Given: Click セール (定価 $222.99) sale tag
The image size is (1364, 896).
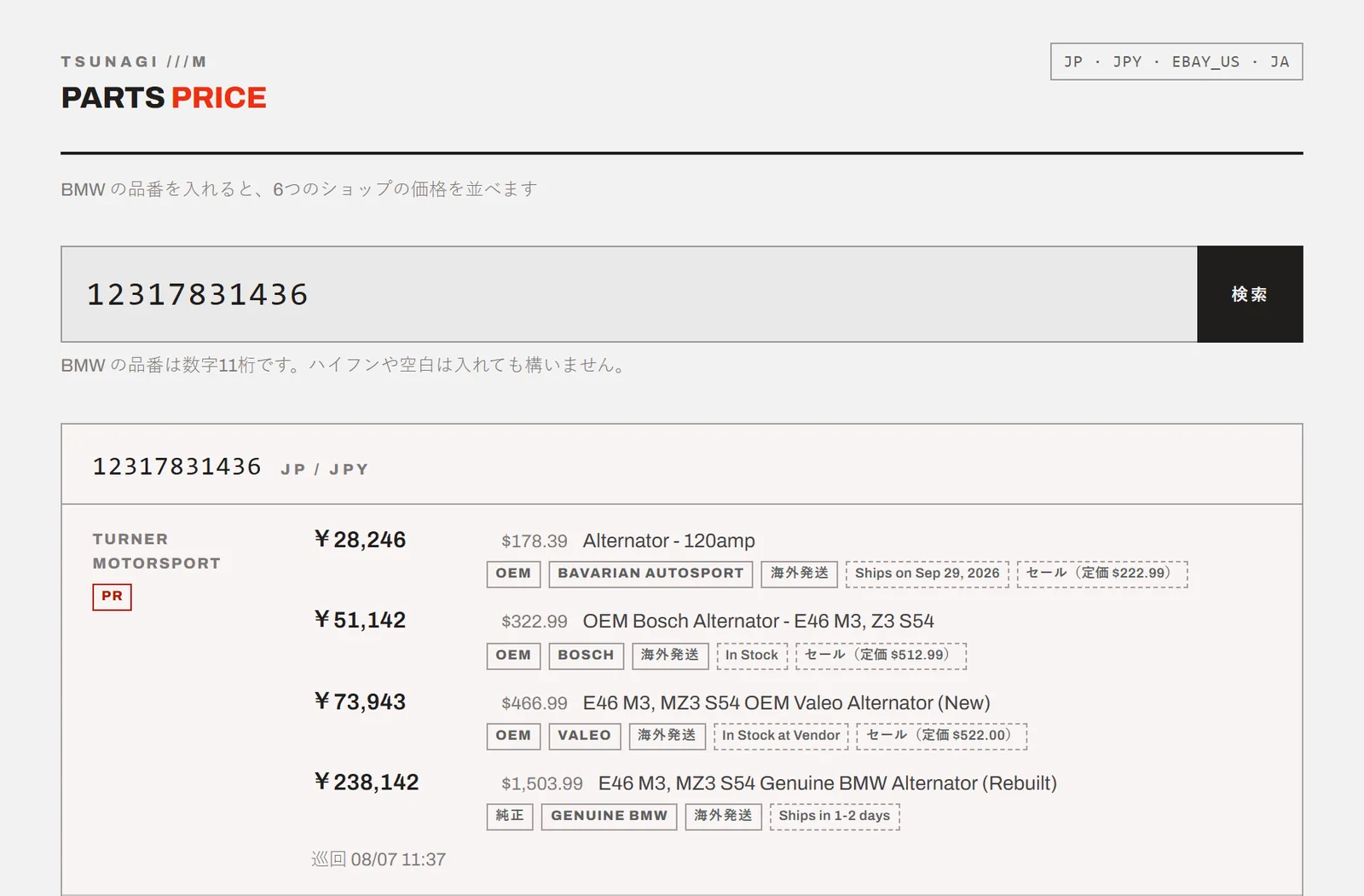Looking at the screenshot, I should point(1102,574).
